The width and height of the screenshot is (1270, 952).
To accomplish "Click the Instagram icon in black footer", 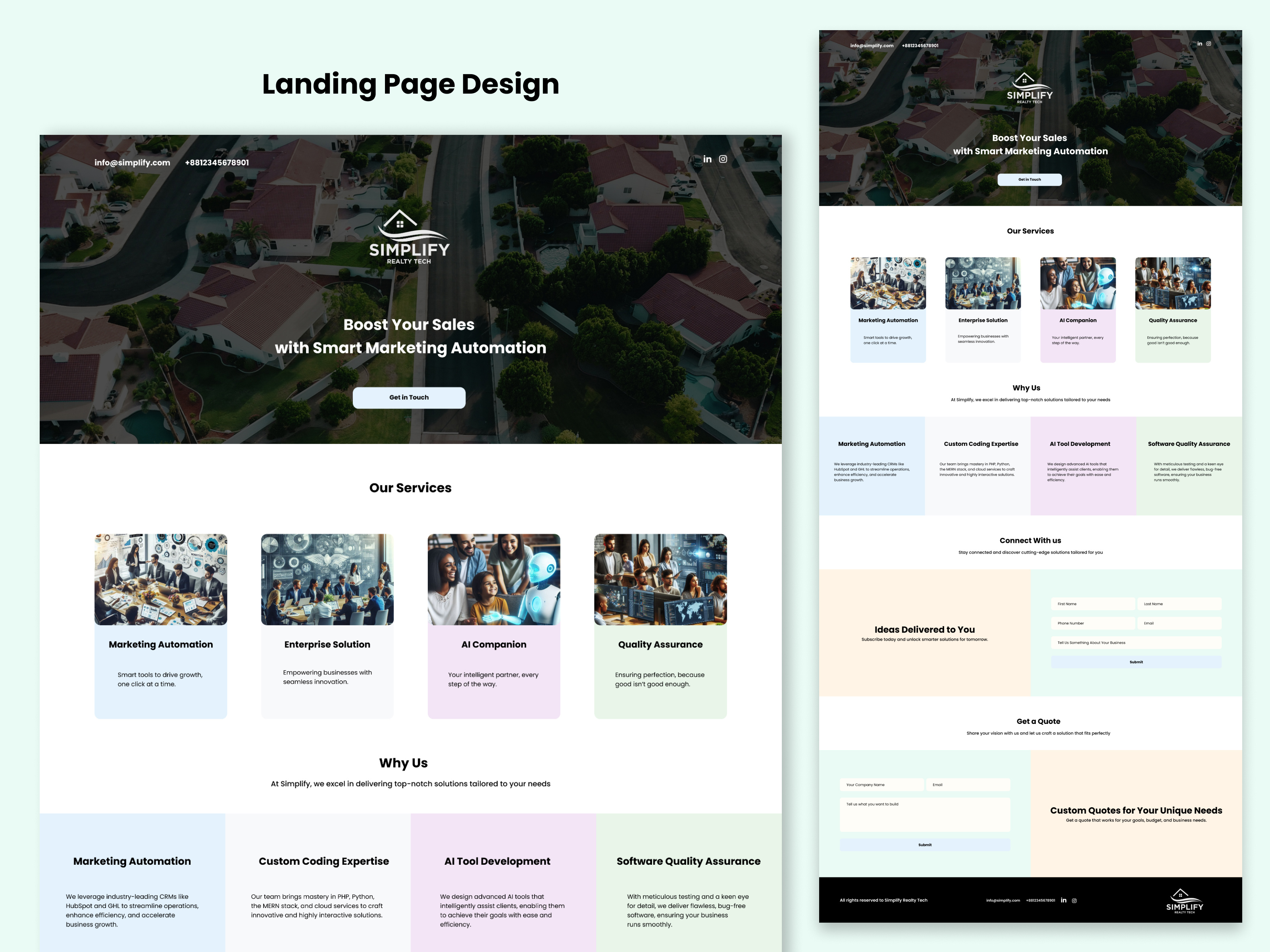I will pyautogui.click(x=1074, y=900).
